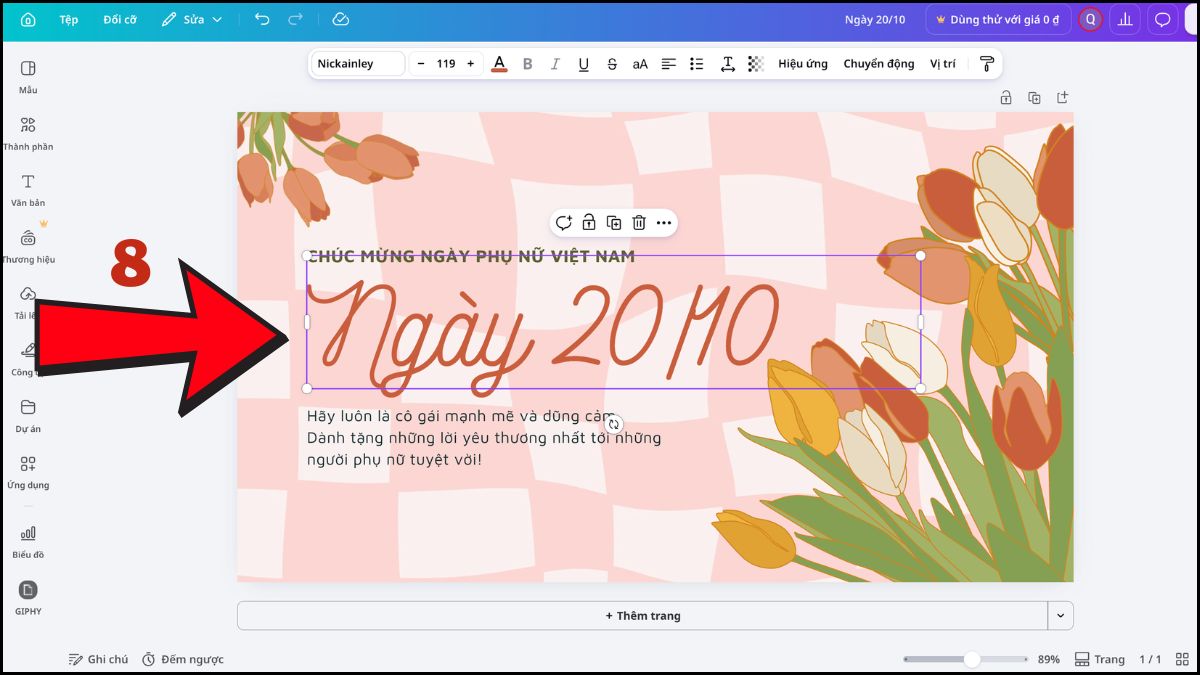Screen dimensions: 1200x675
Task: Click the 1 / 1 page indicator
Action: [x=1150, y=659]
